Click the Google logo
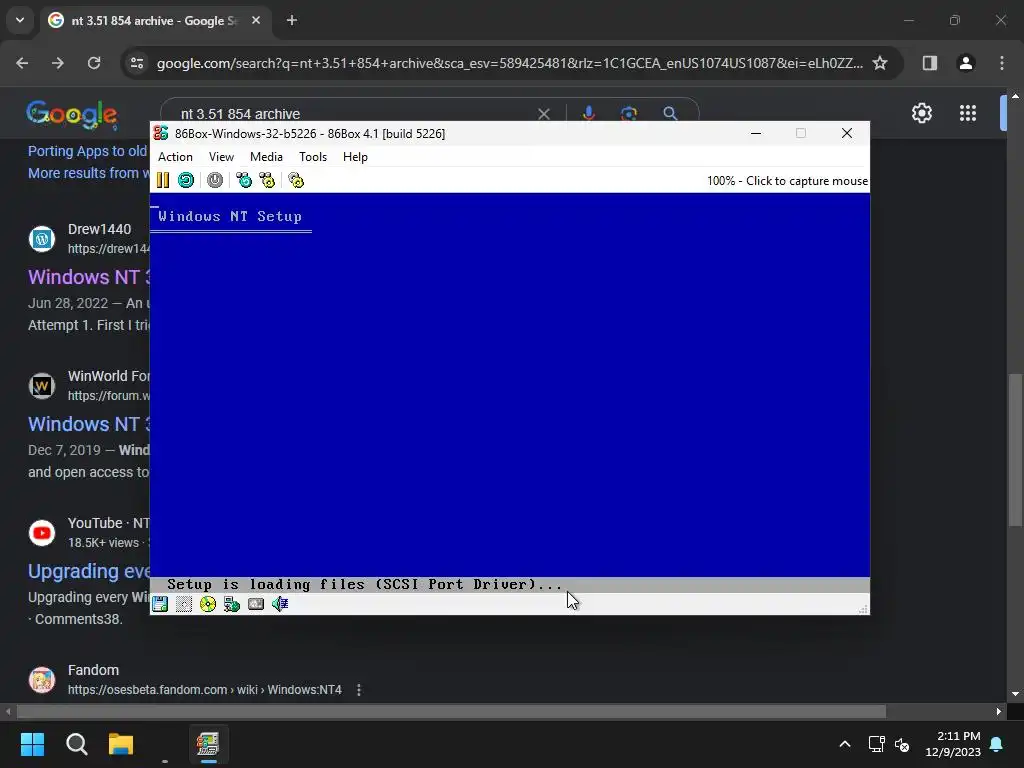The image size is (1024, 768). [72, 114]
